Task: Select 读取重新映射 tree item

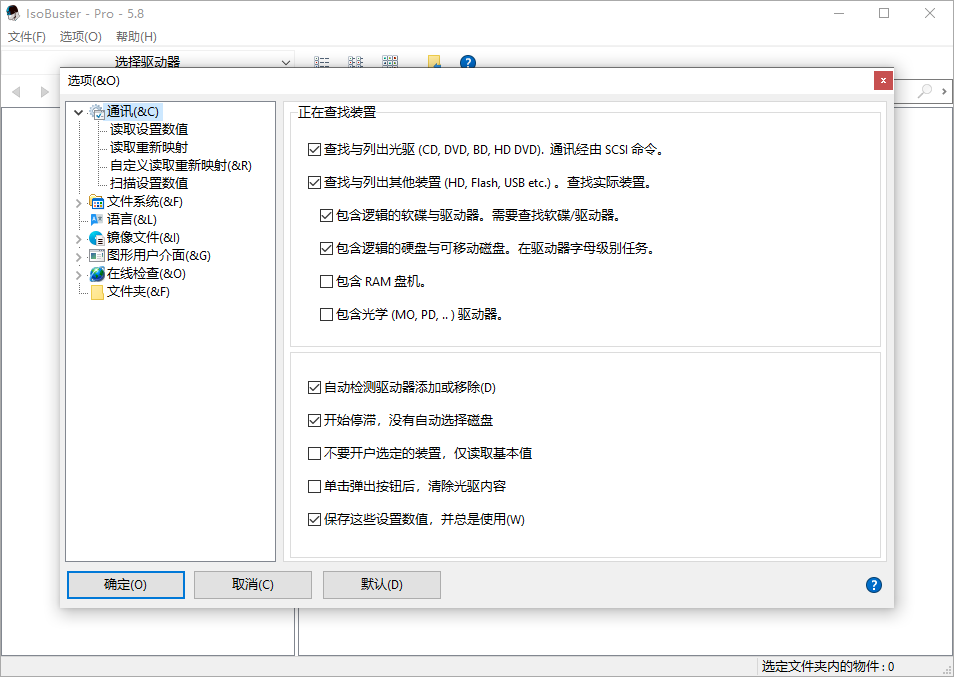Action: 149,147
